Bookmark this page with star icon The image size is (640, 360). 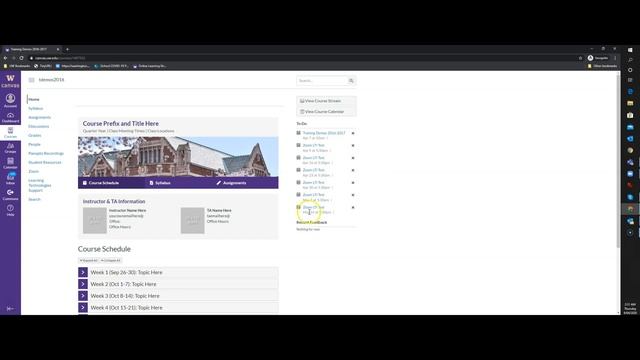580,58
